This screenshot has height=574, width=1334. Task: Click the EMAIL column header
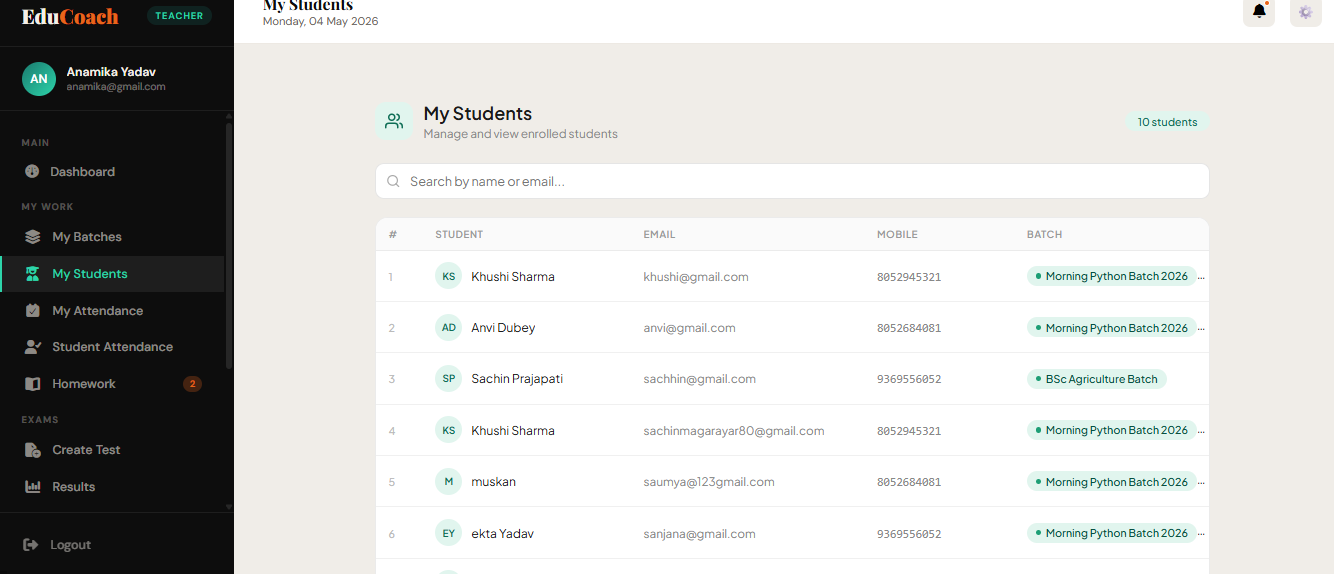pos(659,235)
